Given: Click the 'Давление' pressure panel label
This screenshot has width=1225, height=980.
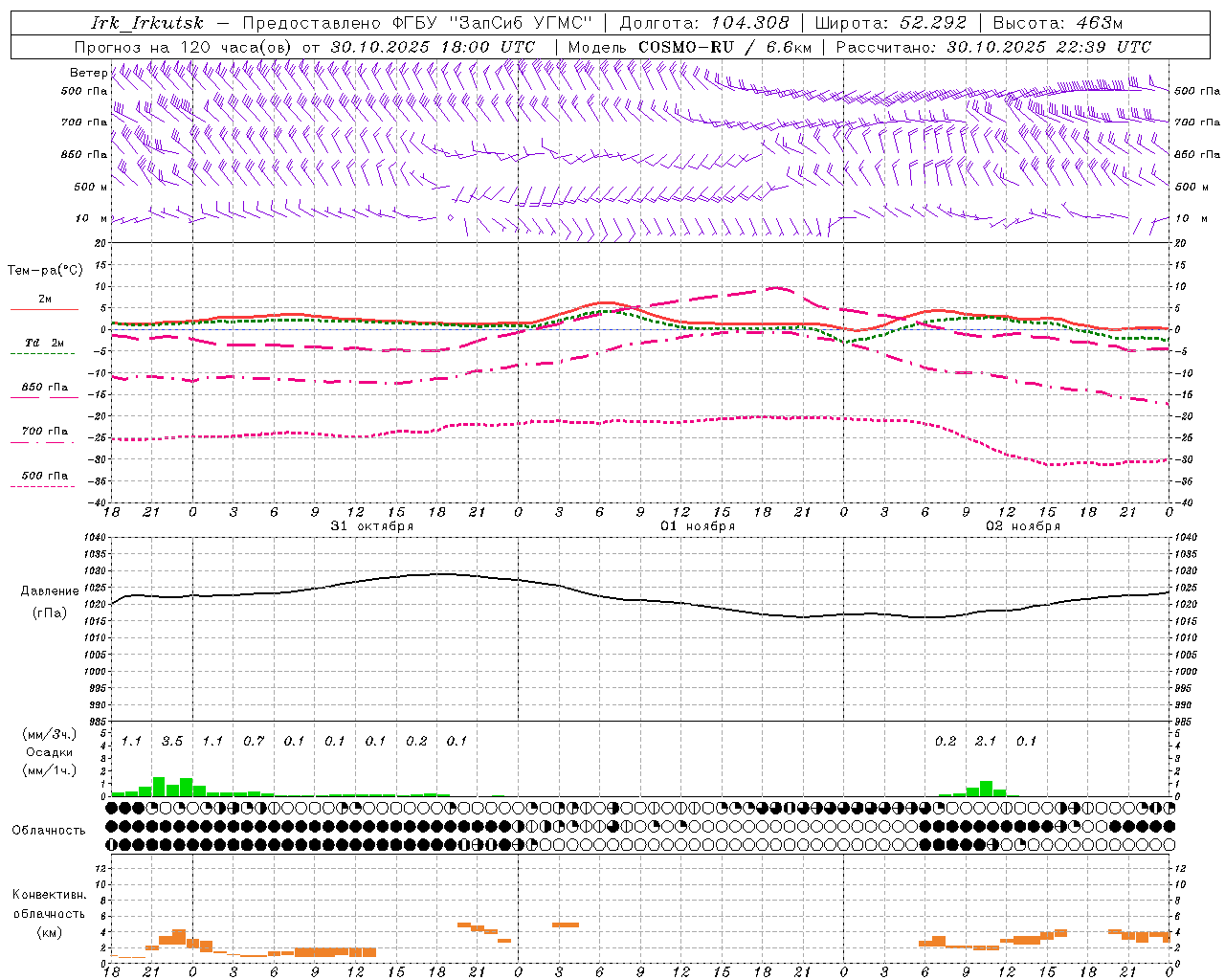Looking at the screenshot, I should (x=50, y=591).
